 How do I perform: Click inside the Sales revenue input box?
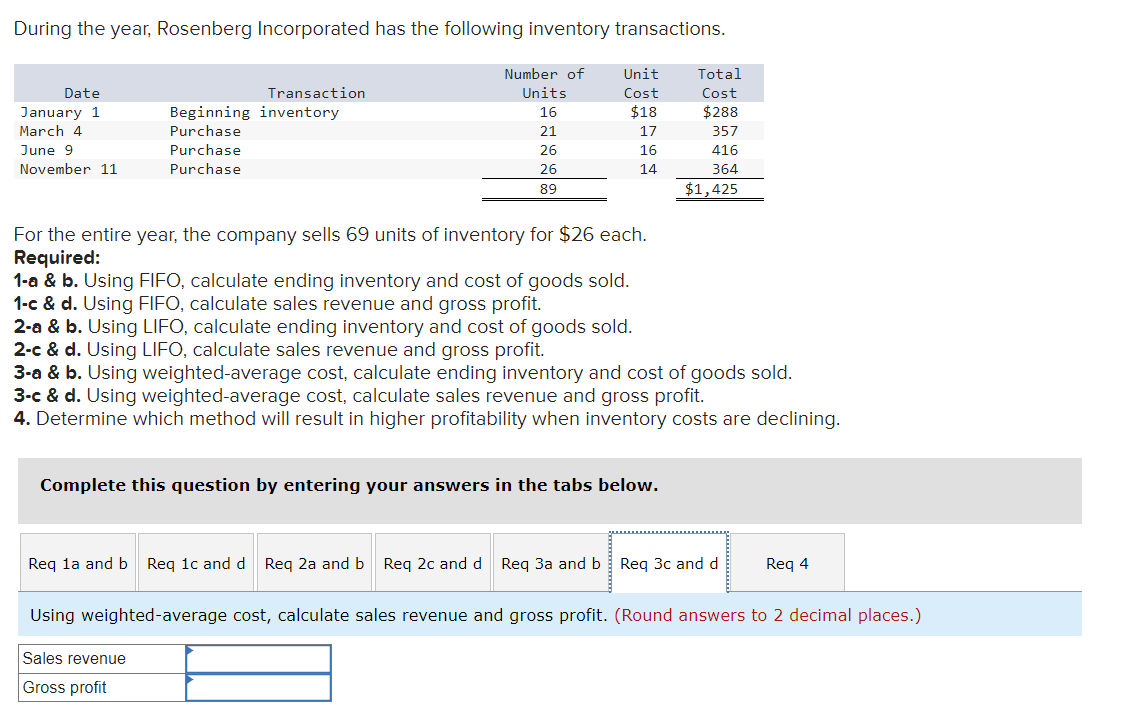262,657
